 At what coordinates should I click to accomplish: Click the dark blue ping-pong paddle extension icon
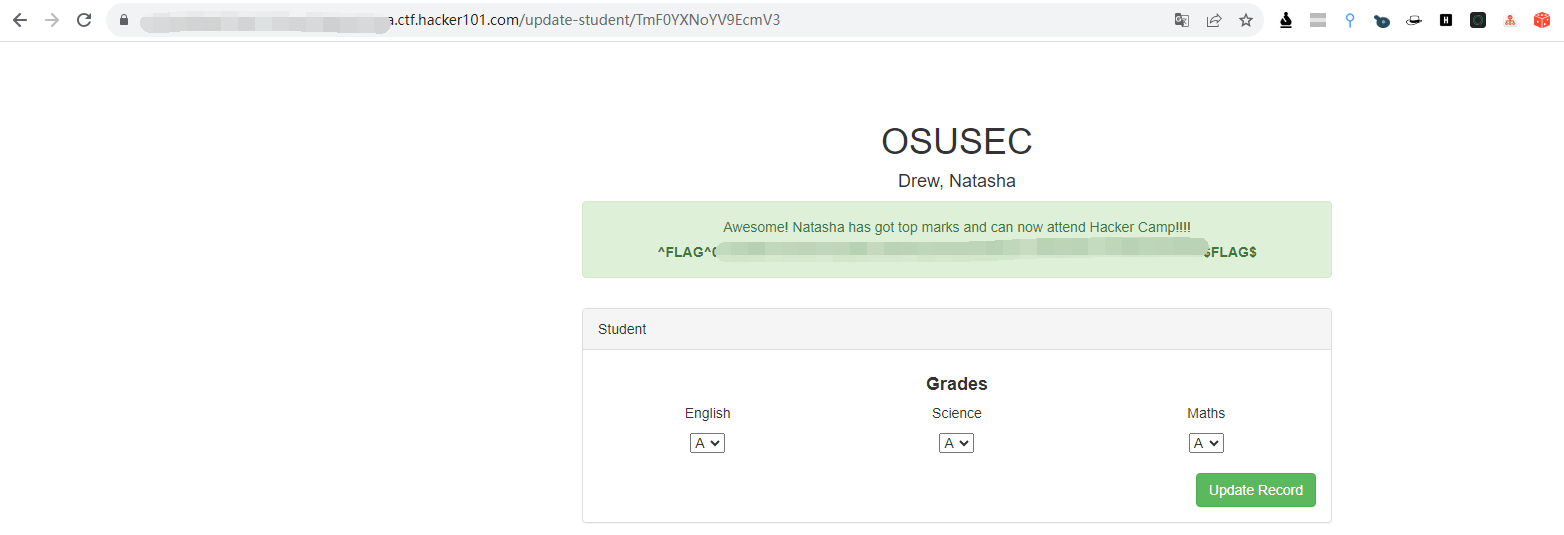click(x=1382, y=20)
